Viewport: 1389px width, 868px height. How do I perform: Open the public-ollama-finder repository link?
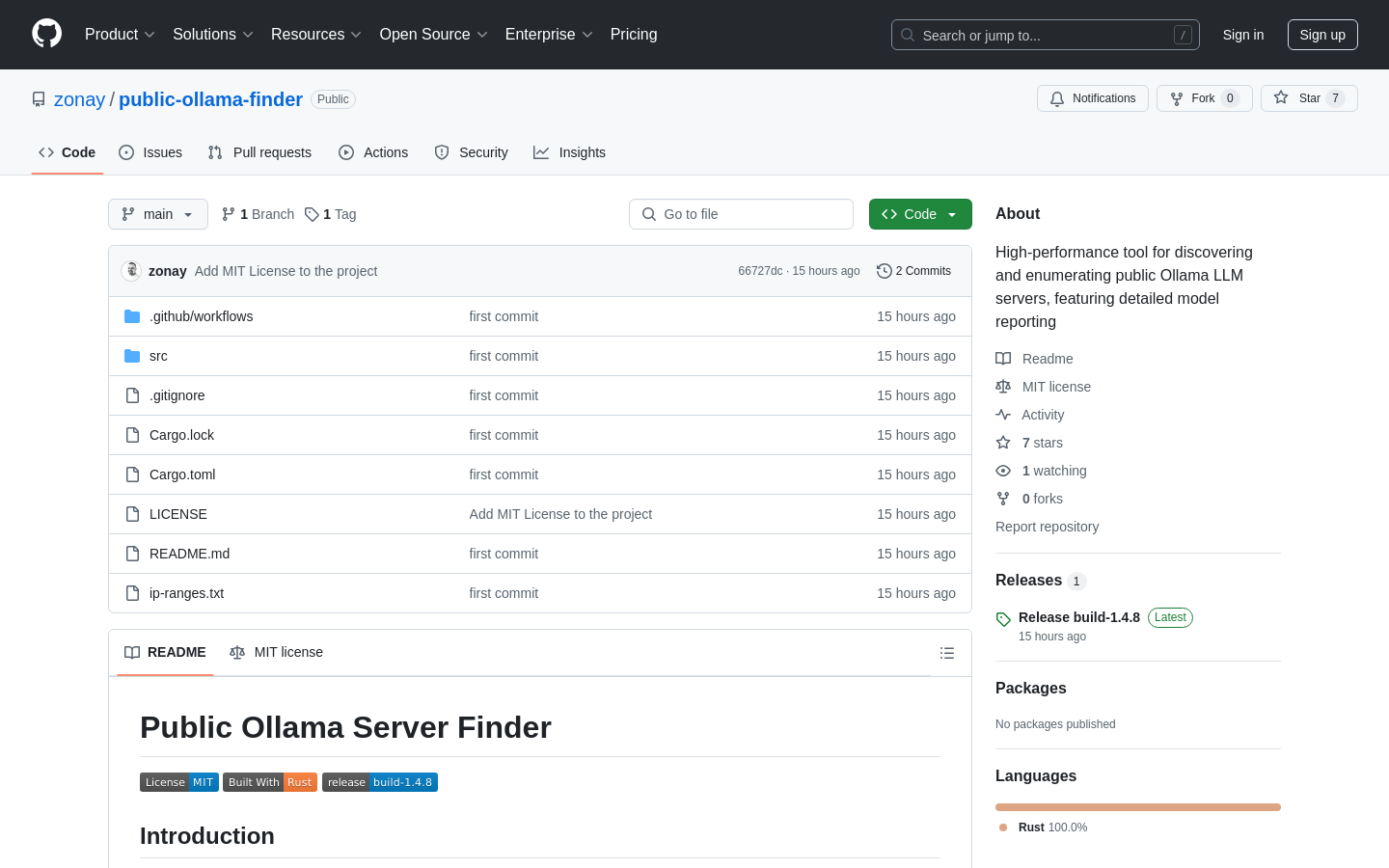210,99
